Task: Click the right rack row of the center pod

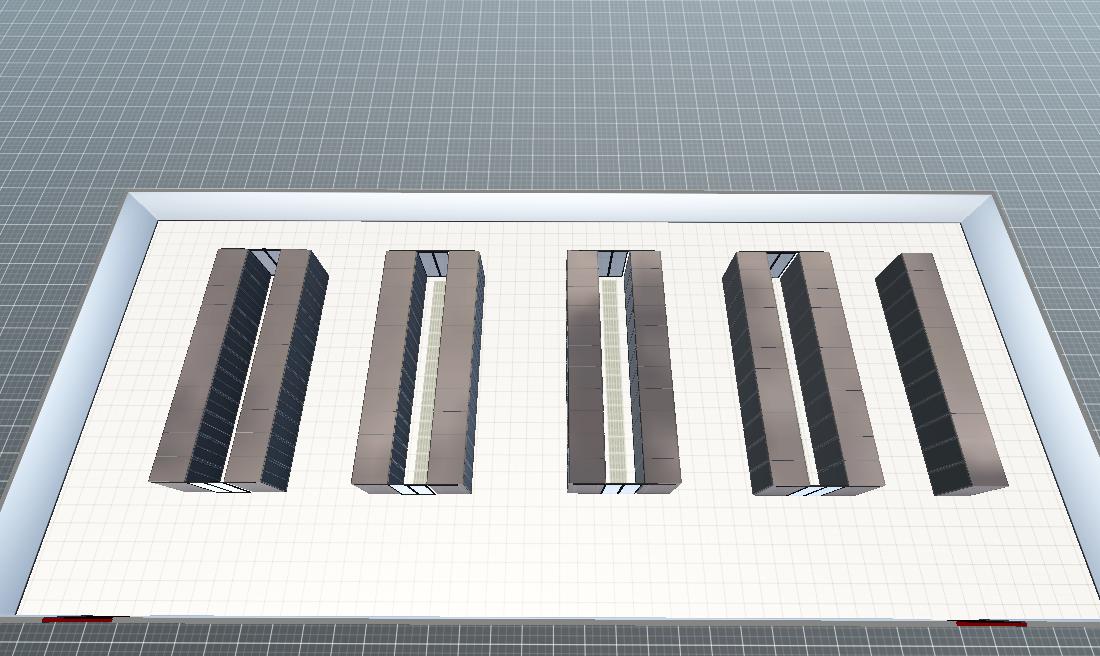Action: click(654, 370)
